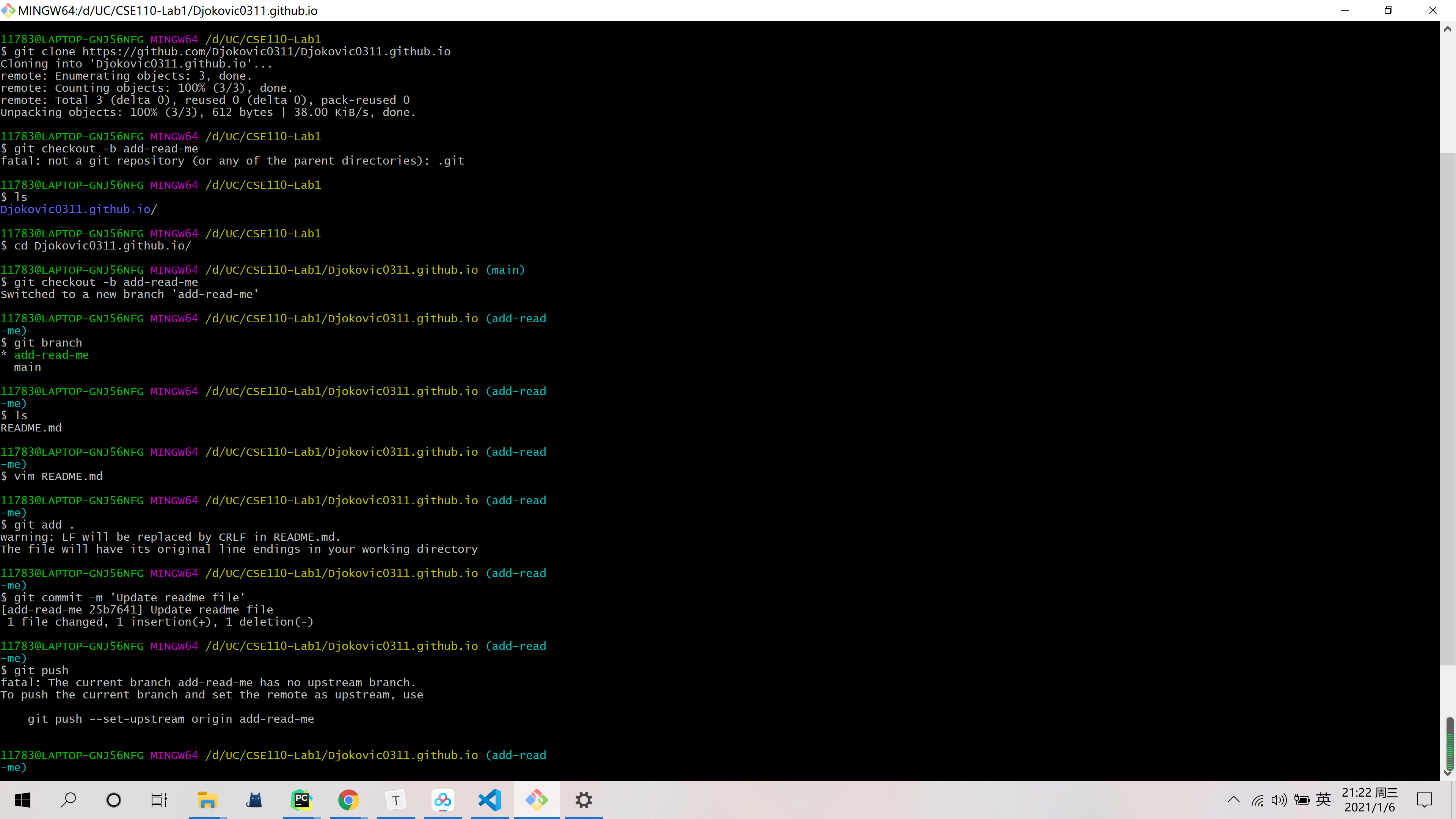This screenshot has width=1456, height=819.
Task: Switch to Typora in taskbar
Action: [395, 800]
